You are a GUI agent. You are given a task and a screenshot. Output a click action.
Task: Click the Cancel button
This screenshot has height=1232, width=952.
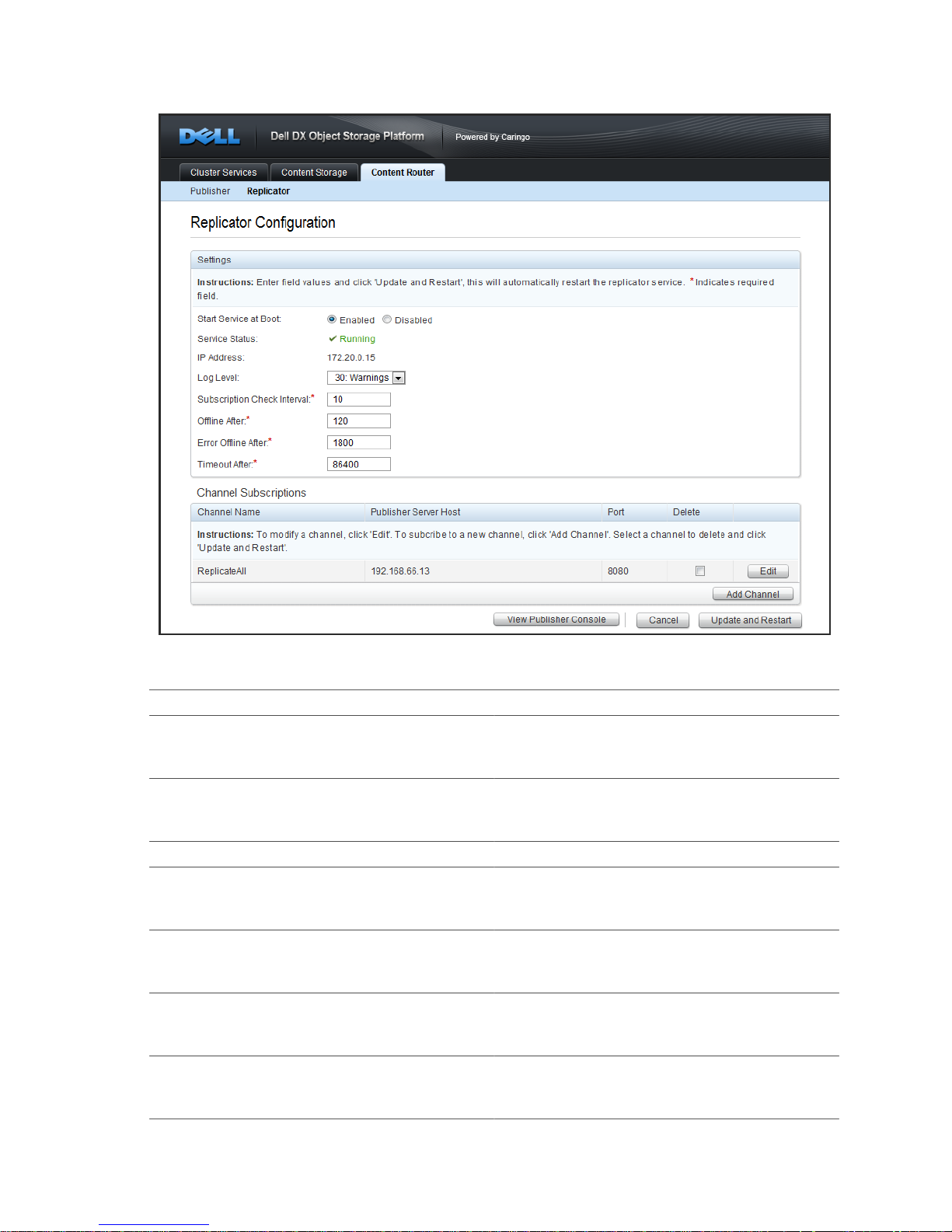pos(663,620)
